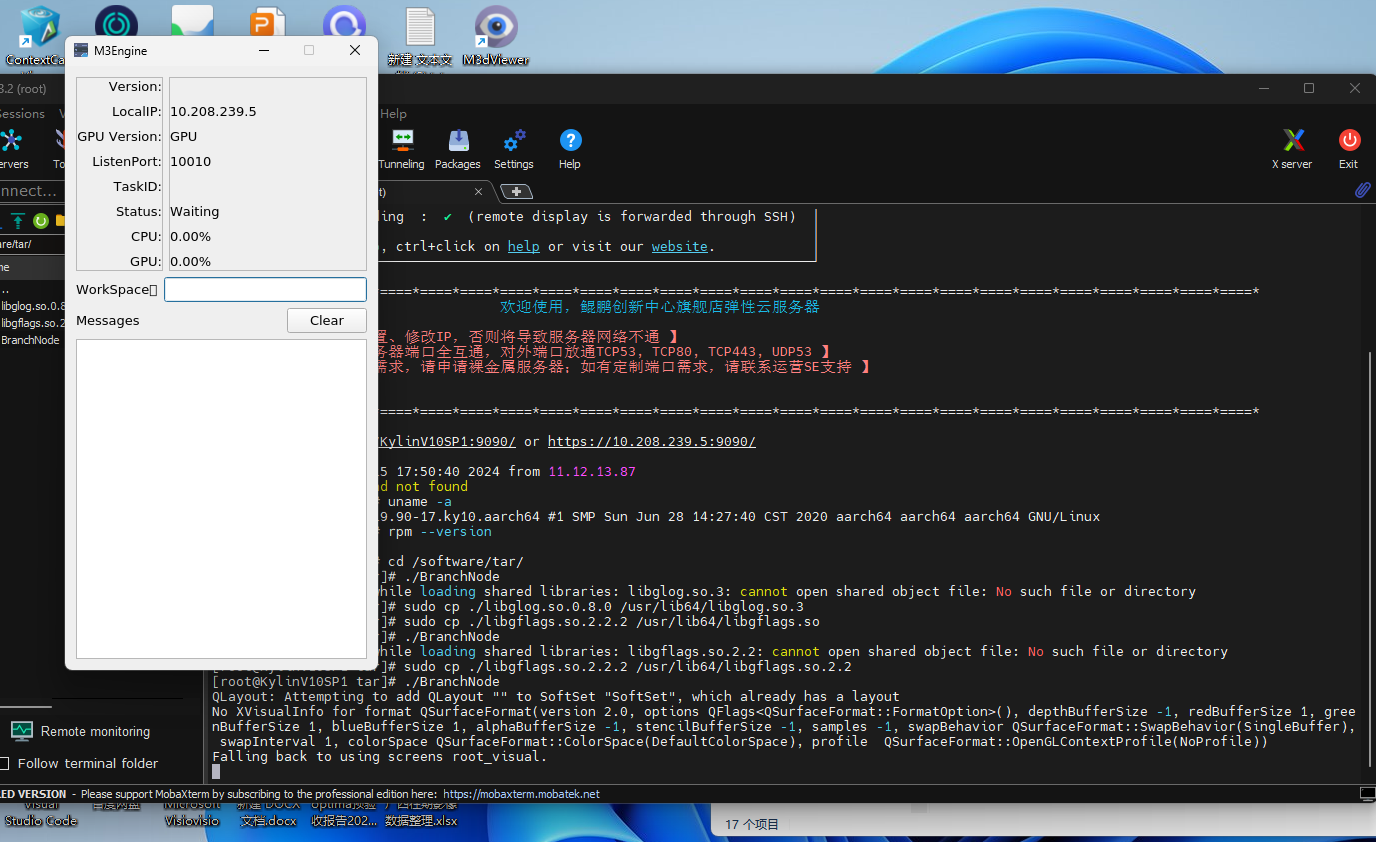
Task: Open a new terminal tab with plus button
Action: click(516, 191)
